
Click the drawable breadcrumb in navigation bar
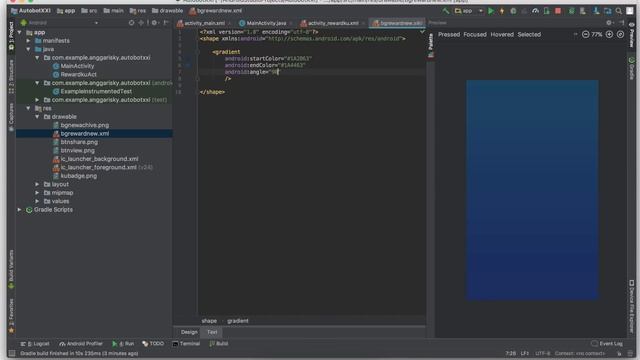167,11
